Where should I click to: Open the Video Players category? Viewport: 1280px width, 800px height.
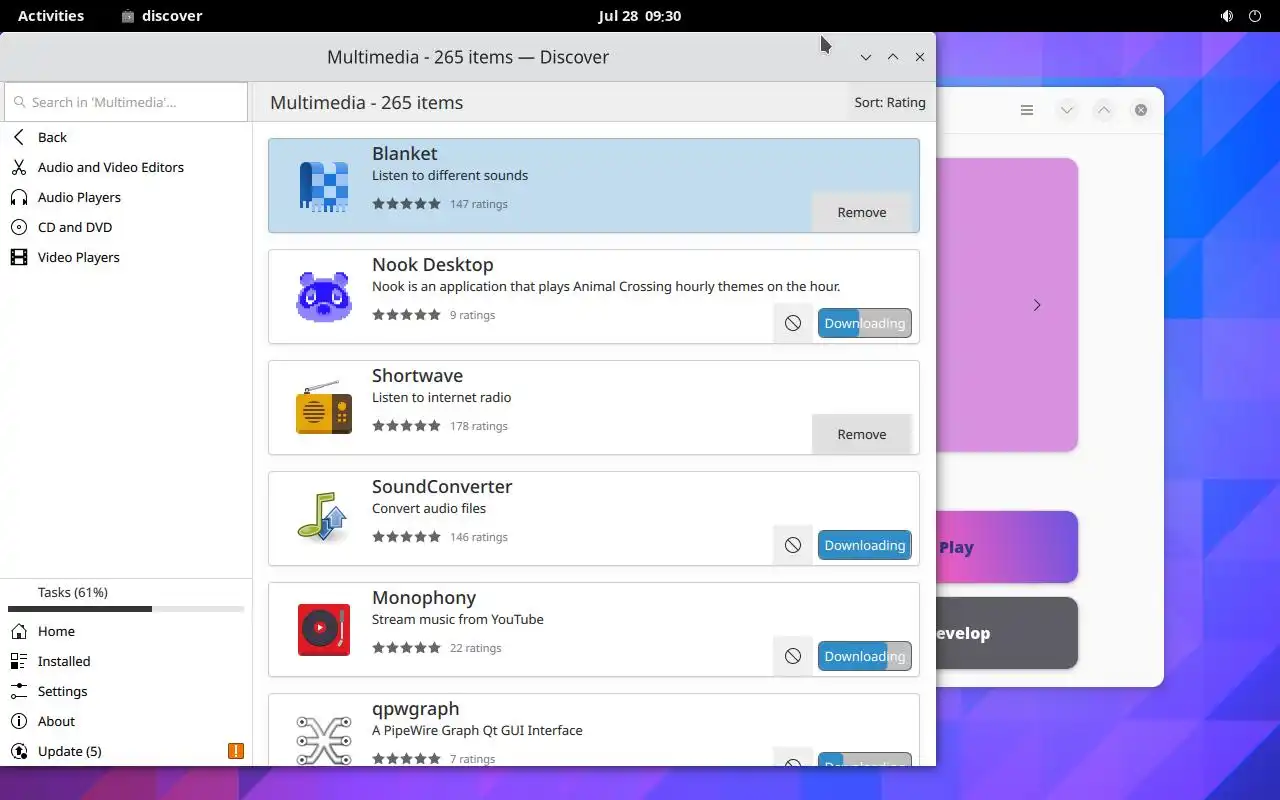pos(126,257)
